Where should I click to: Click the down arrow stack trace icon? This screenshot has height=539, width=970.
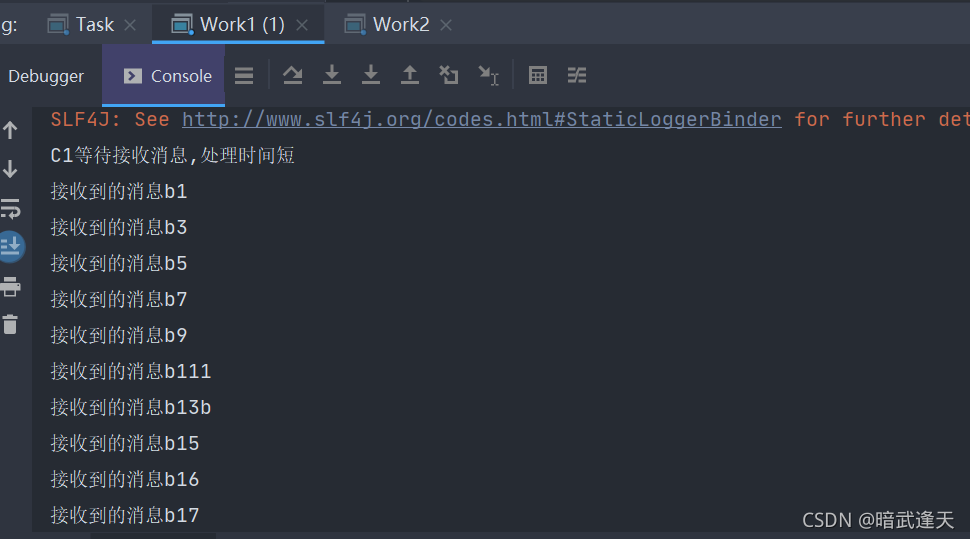pyautogui.click(x=10, y=169)
